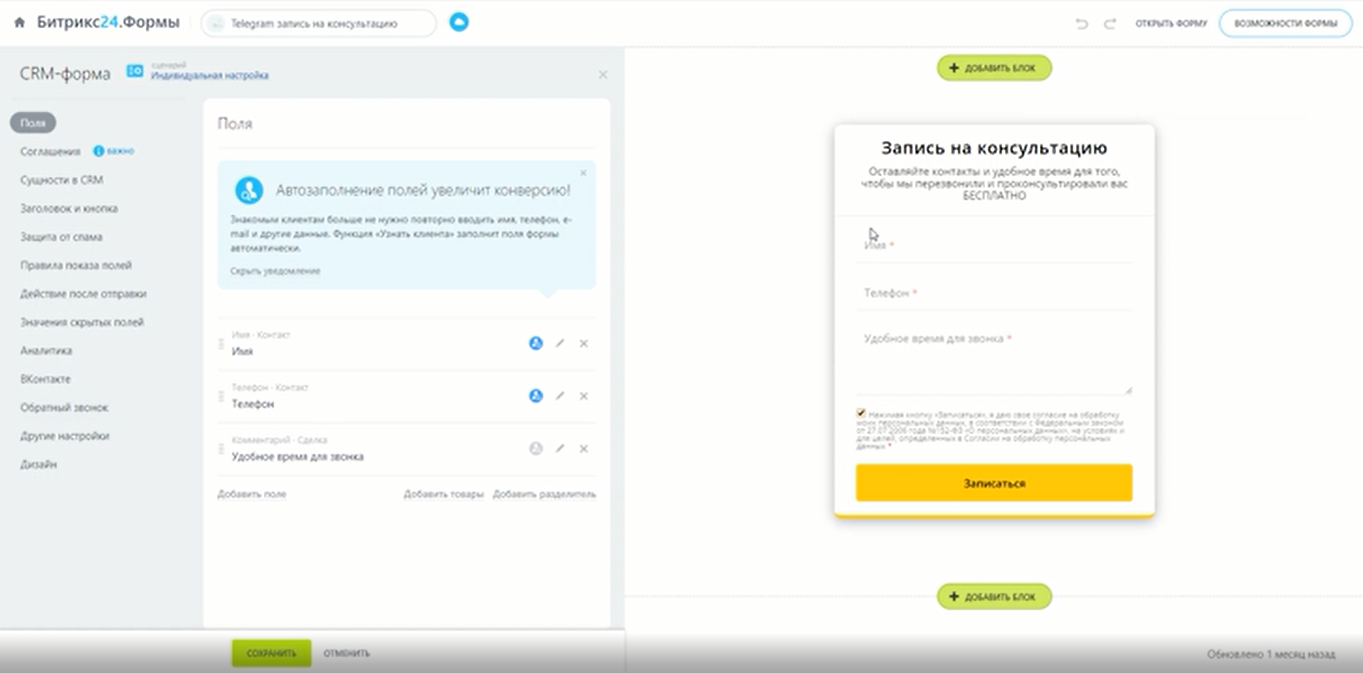Click the Добавить разделитель link

pos(544,494)
